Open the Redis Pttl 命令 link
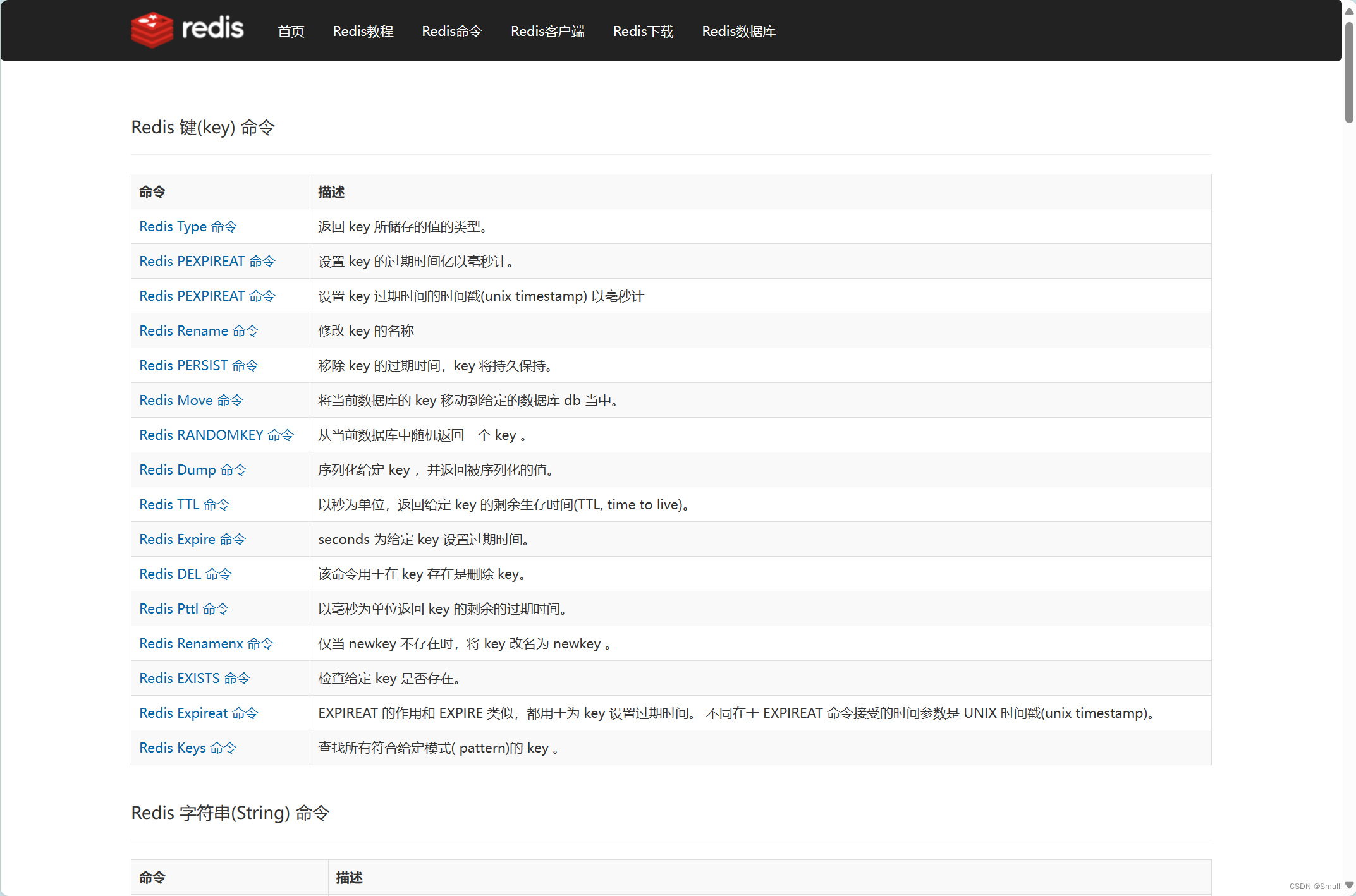The height and width of the screenshot is (896, 1356). [184, 608]
